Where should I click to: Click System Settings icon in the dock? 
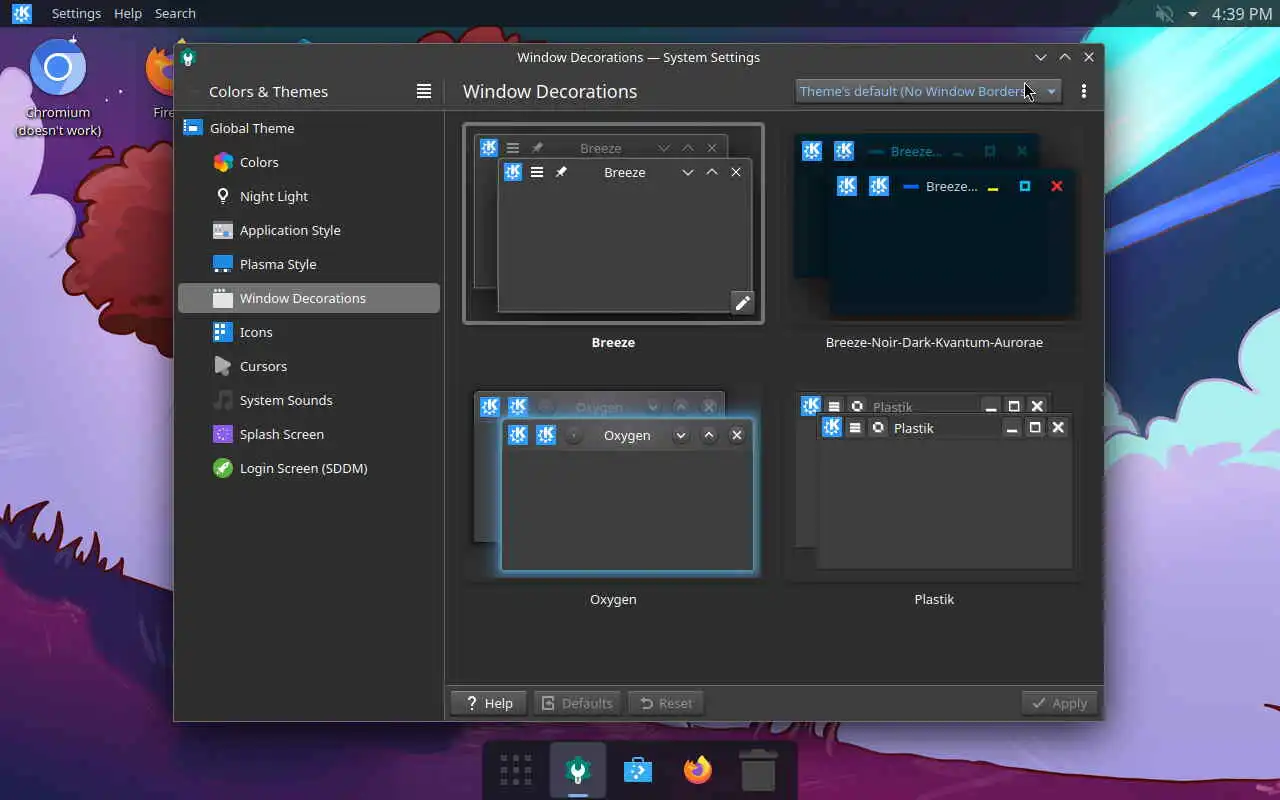click(x=578, y=770)
